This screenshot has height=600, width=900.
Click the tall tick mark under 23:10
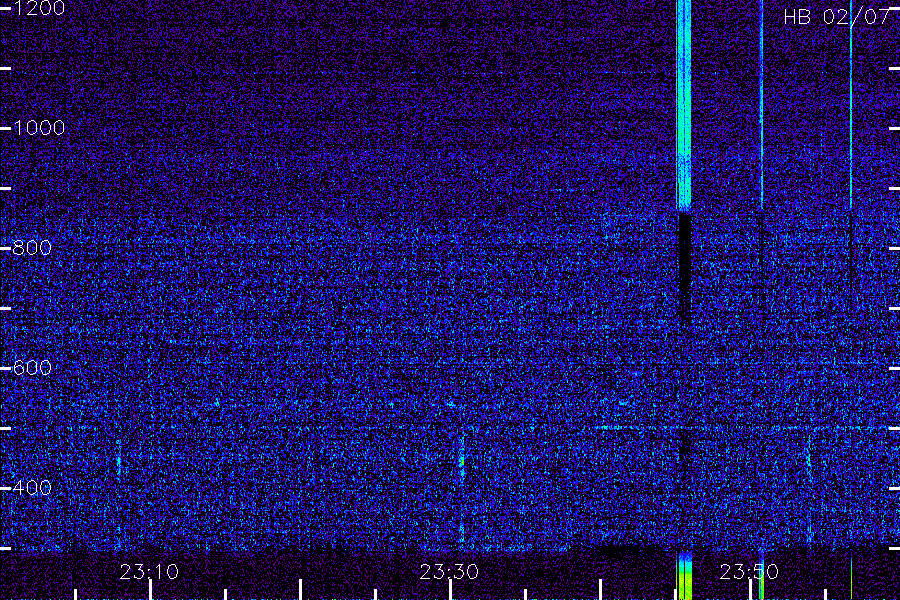[x=151, y=590]
